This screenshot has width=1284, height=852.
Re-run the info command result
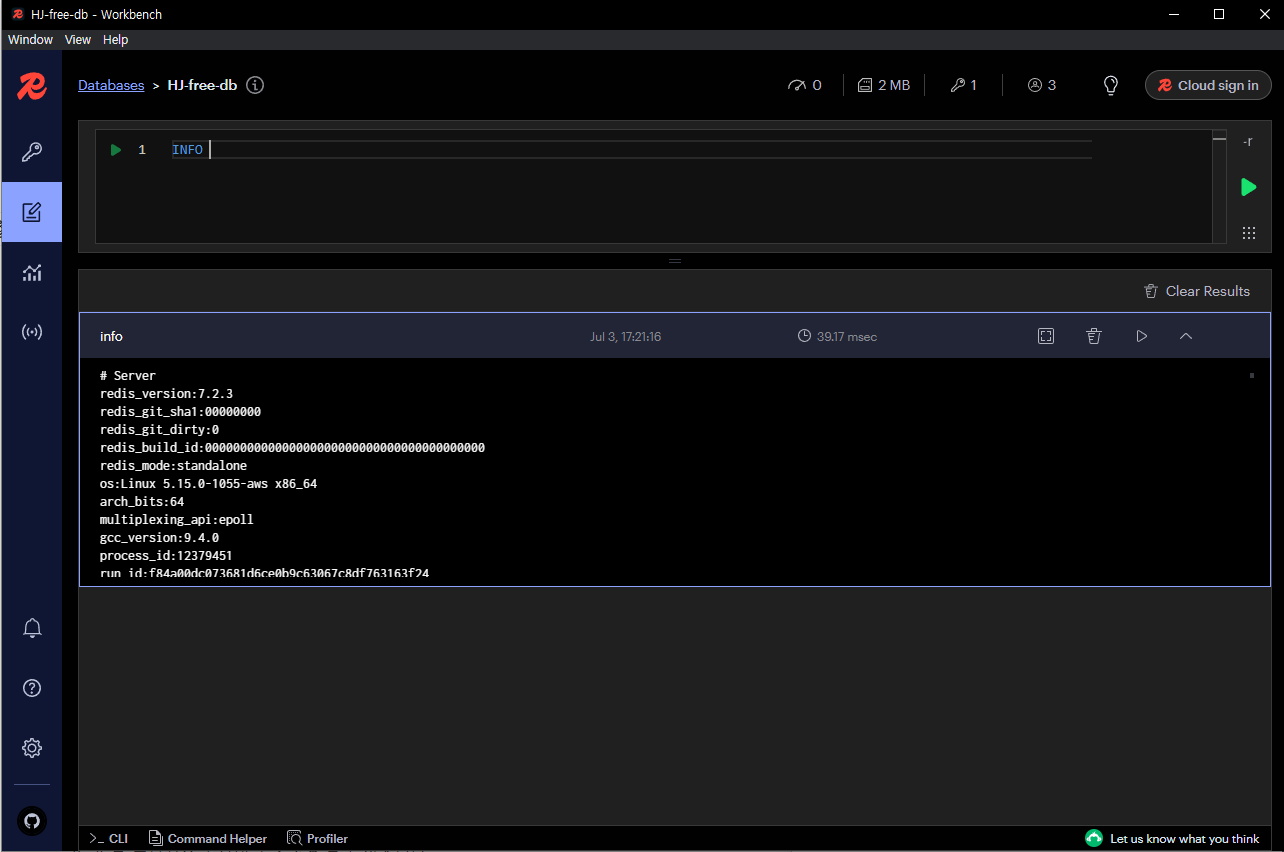tap(1141, 336)
